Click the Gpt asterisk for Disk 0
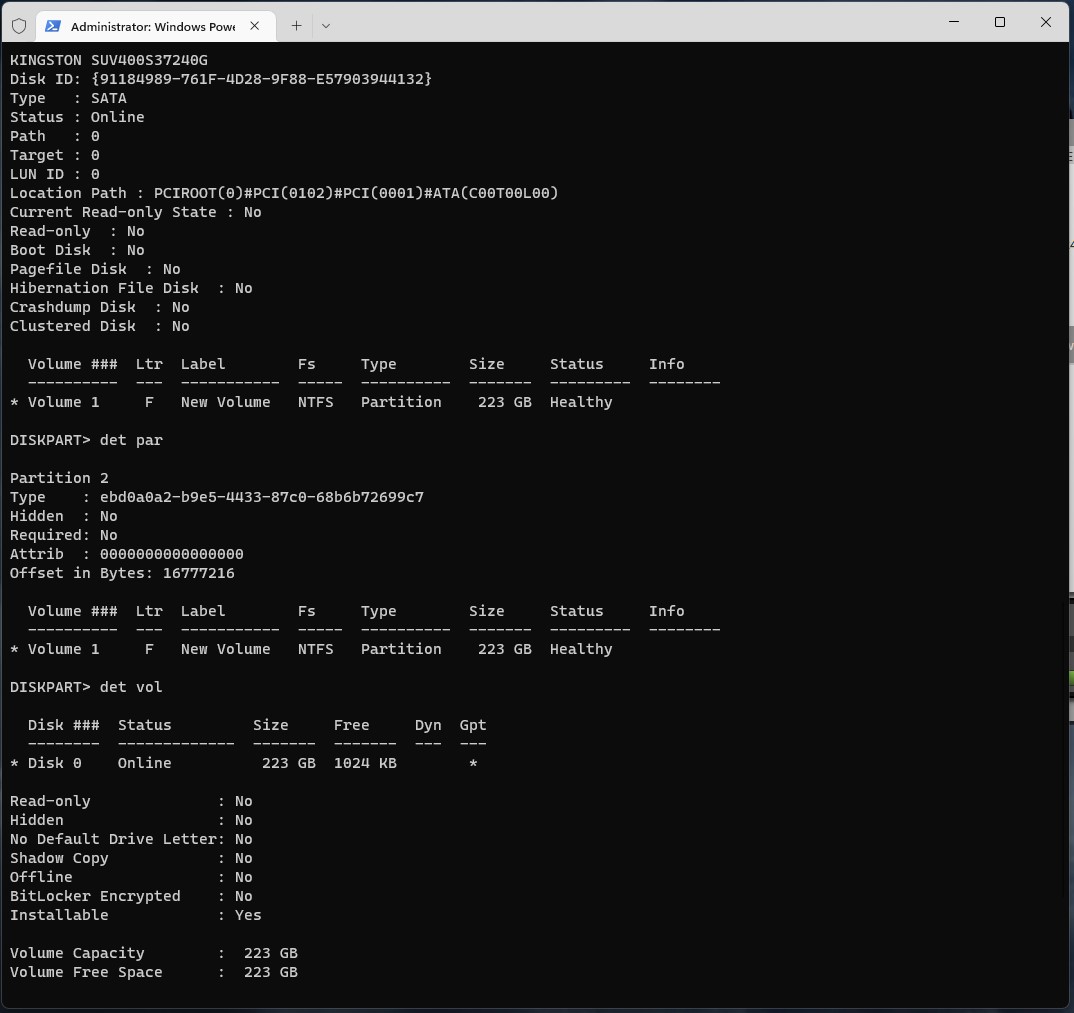The height and width of the screenshot is (1013, 1074). 473,764
